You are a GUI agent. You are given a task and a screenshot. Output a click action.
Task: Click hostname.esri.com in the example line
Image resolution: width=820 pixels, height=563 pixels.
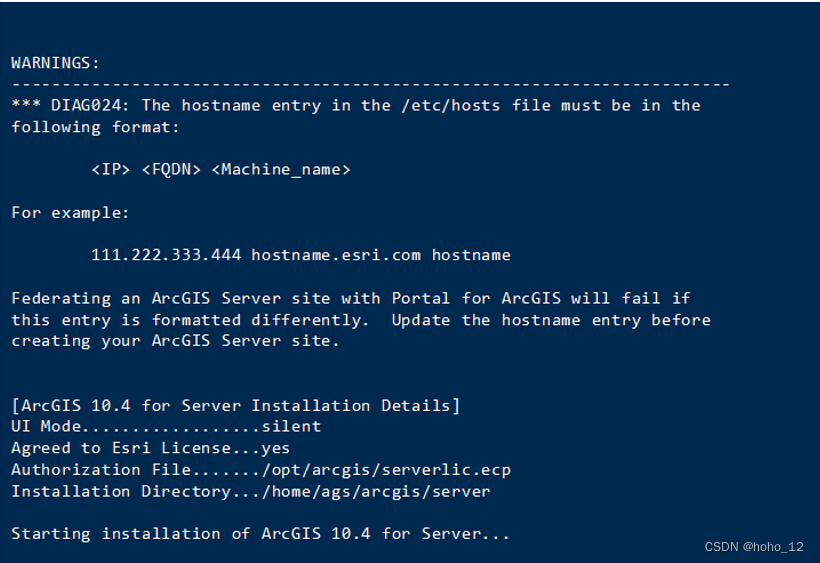click(336, 255)
